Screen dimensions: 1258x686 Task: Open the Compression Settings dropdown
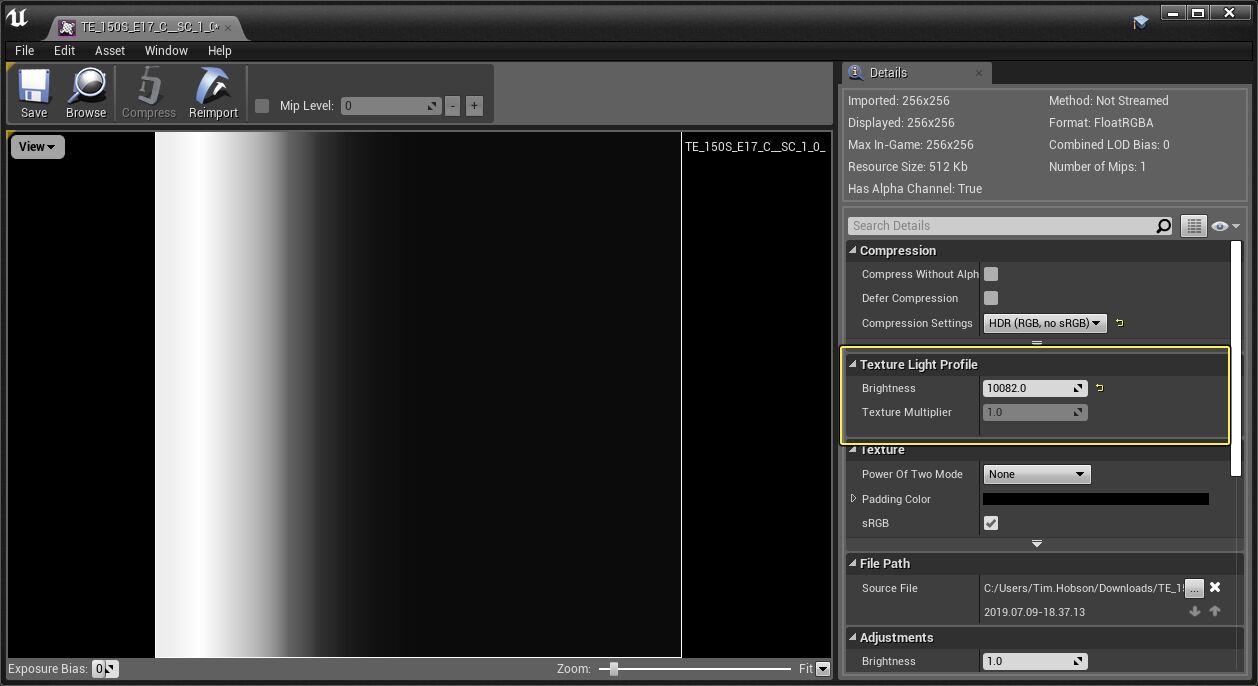tap(1044, 322)
